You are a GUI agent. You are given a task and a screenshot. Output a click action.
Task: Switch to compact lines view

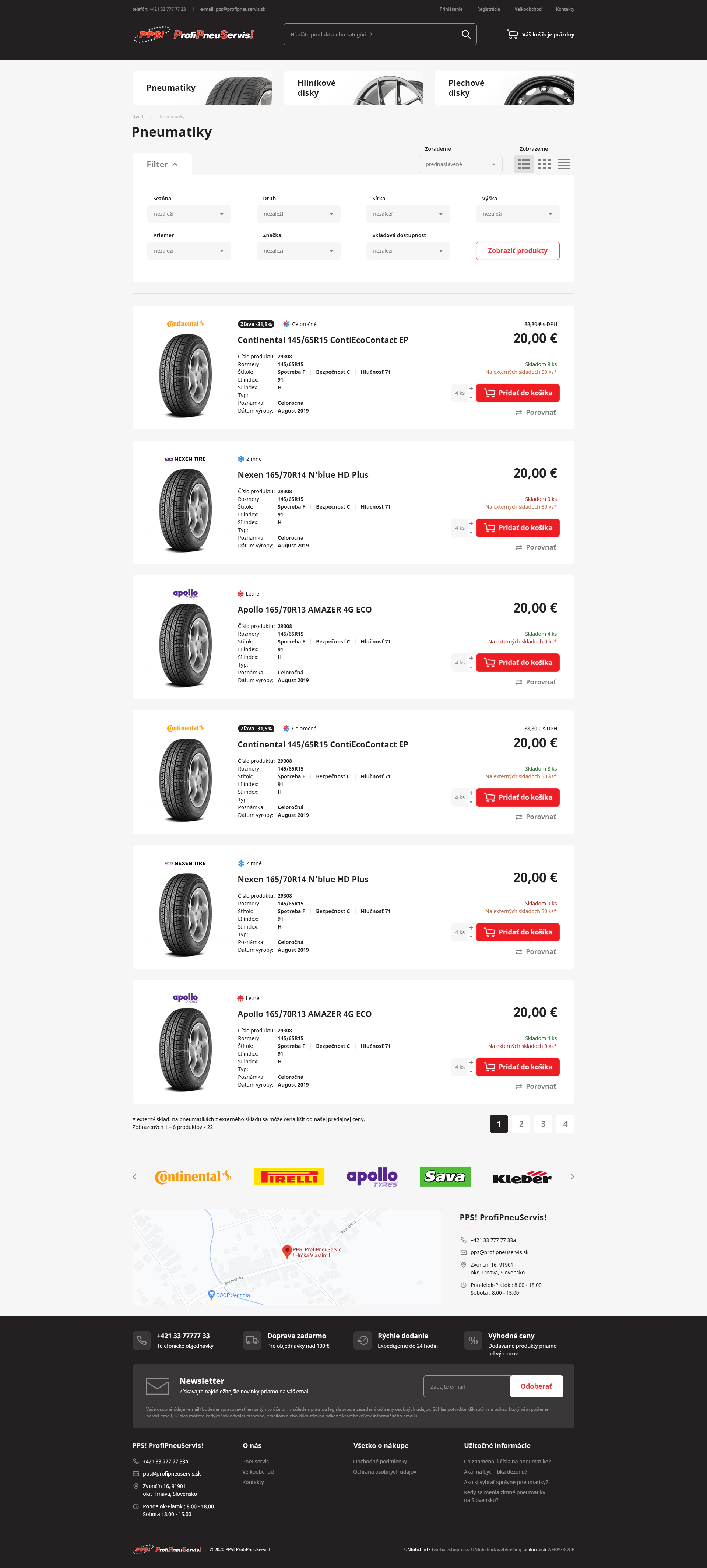(564, 164)
